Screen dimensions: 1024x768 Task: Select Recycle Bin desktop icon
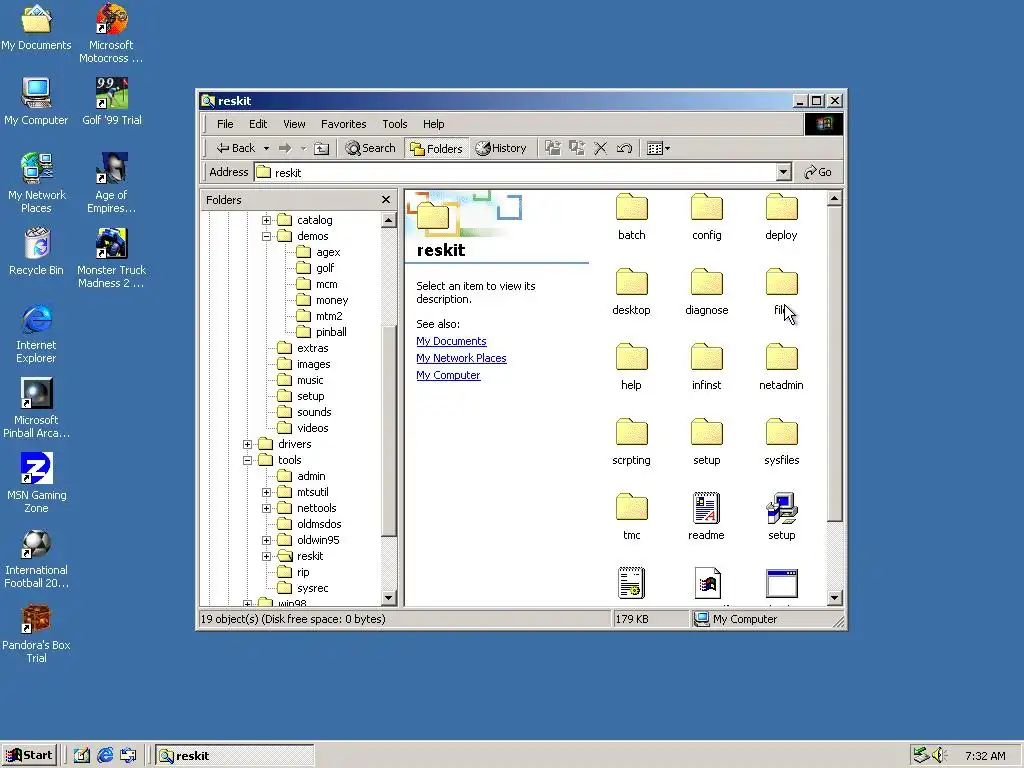(37, 252)
